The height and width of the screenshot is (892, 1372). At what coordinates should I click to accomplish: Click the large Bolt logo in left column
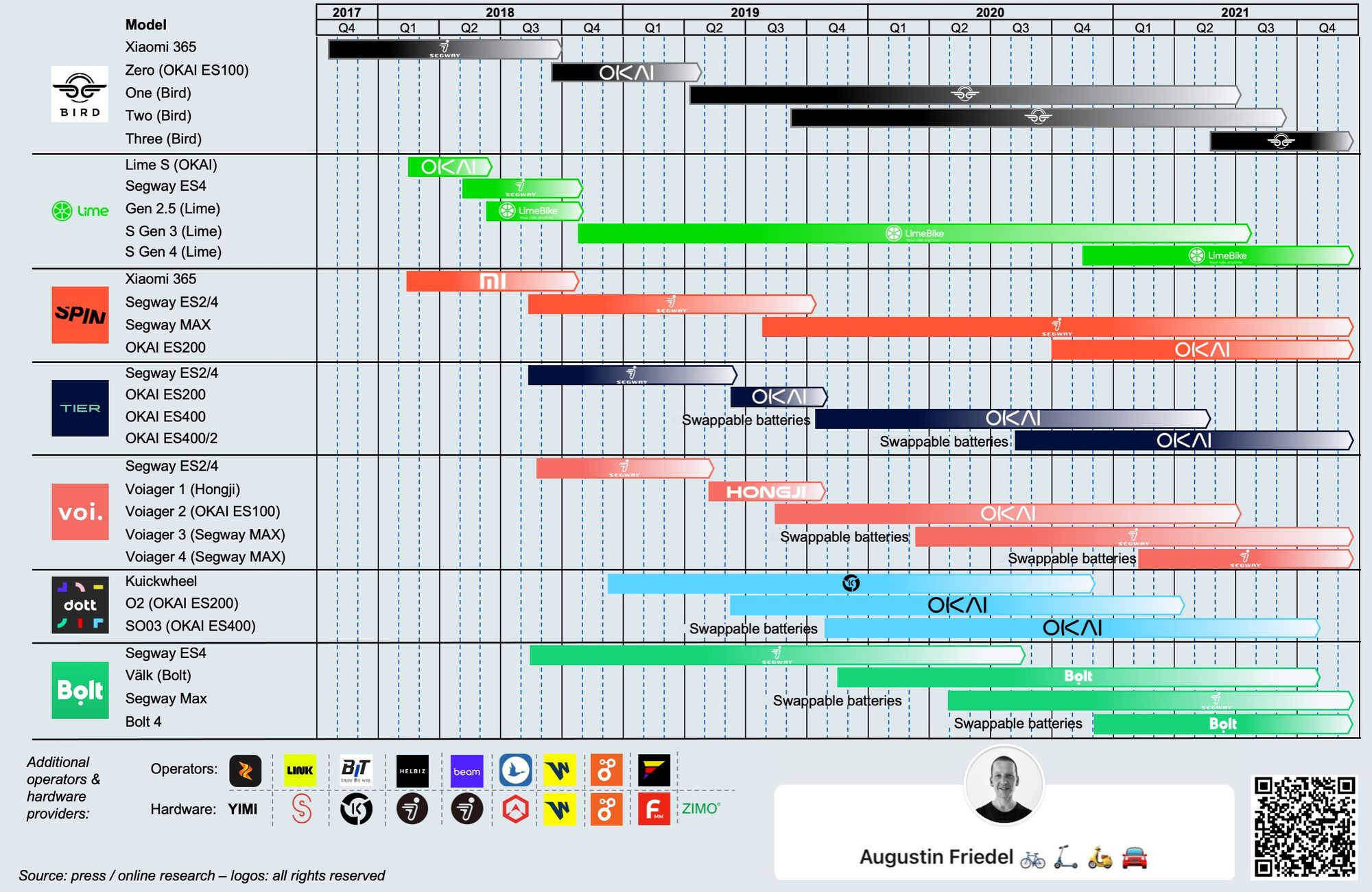click(x=80, y=690)
